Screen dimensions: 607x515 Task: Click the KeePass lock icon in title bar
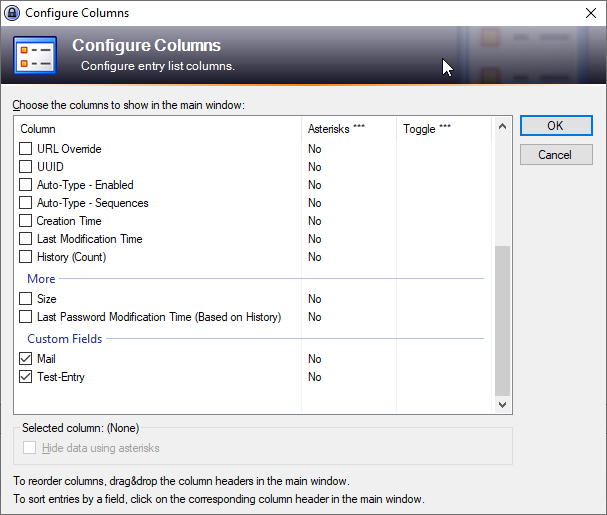coord(12,13)
